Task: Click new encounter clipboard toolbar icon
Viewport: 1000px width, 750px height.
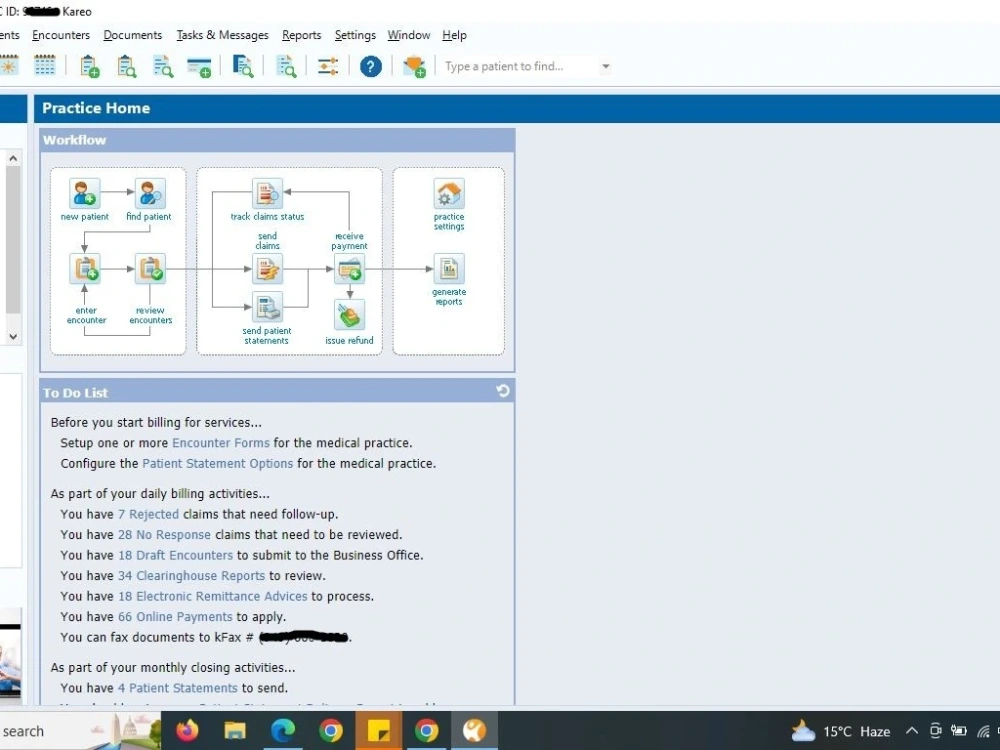Action: [90, 66]
